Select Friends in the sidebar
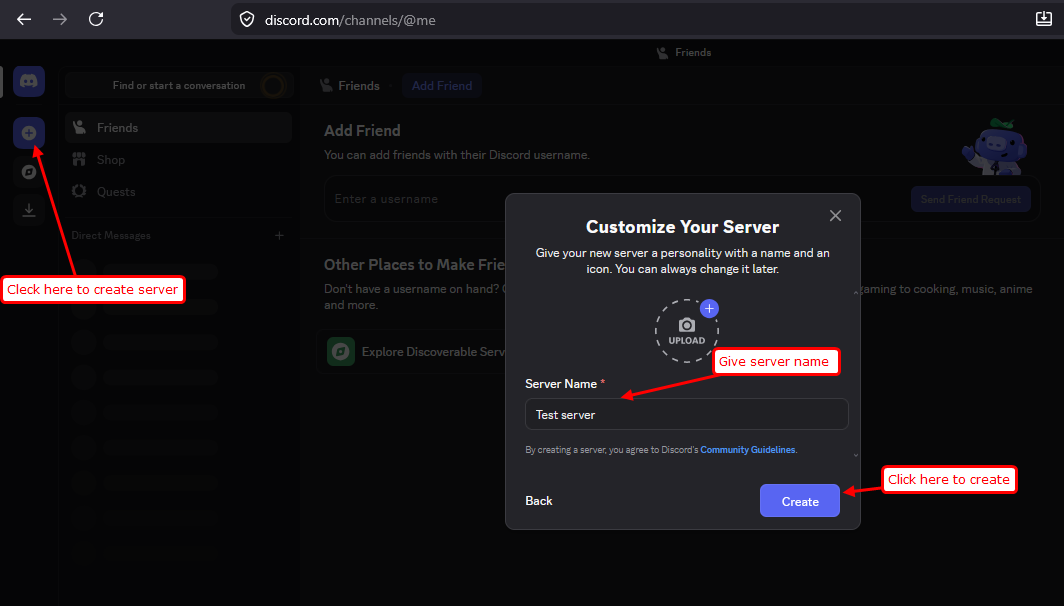The image size is (1064, 606). pos(178,128)
